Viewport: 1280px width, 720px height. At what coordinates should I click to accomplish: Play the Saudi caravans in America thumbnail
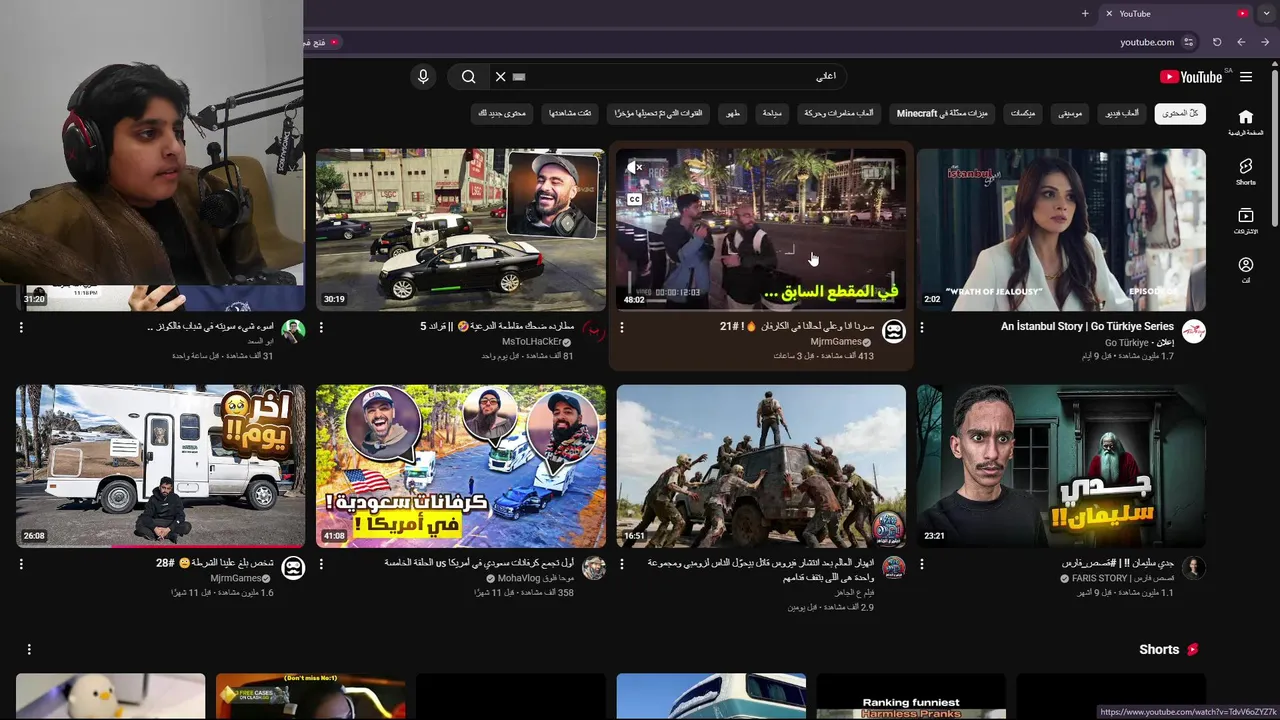(x=461, y=466)
